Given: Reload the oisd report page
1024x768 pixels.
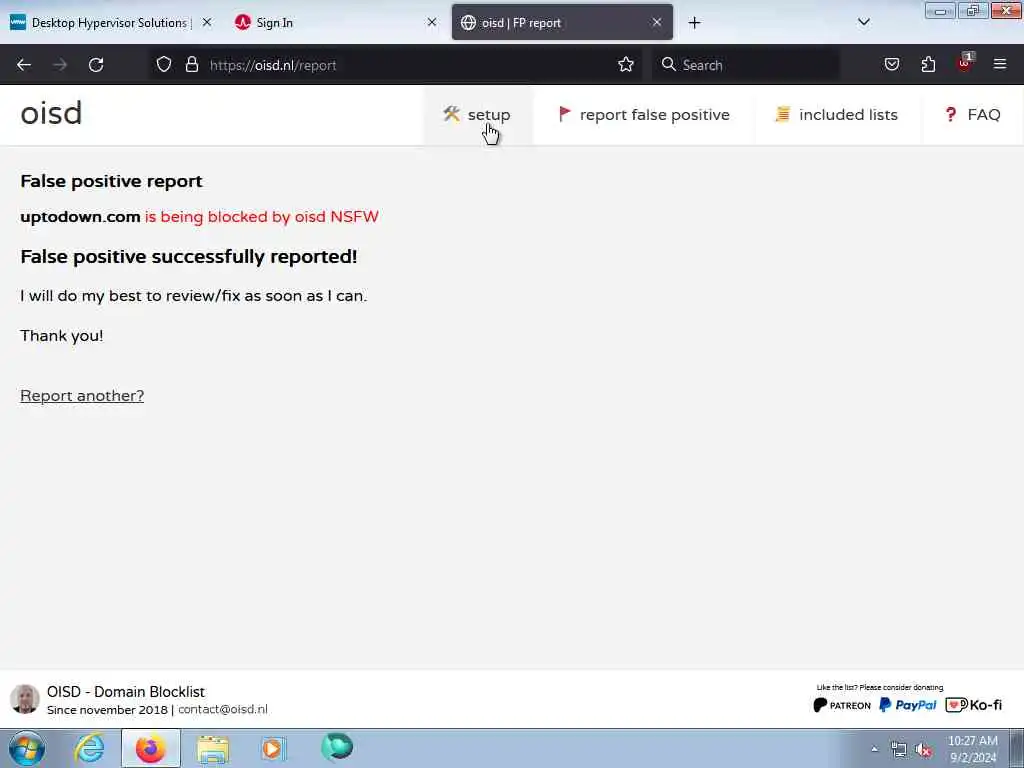Looking at the screenshot, I should (96, 65).
